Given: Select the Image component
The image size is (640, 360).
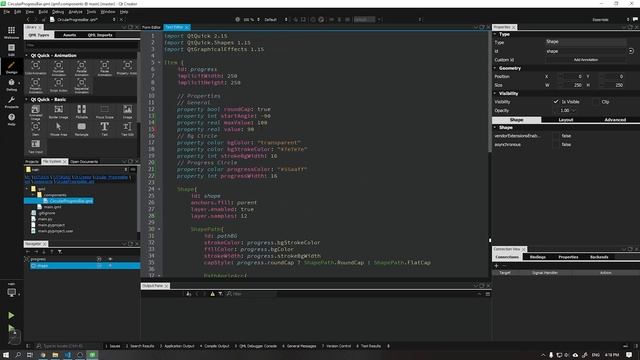Looking at the screenshot, I should coord(127,112).
